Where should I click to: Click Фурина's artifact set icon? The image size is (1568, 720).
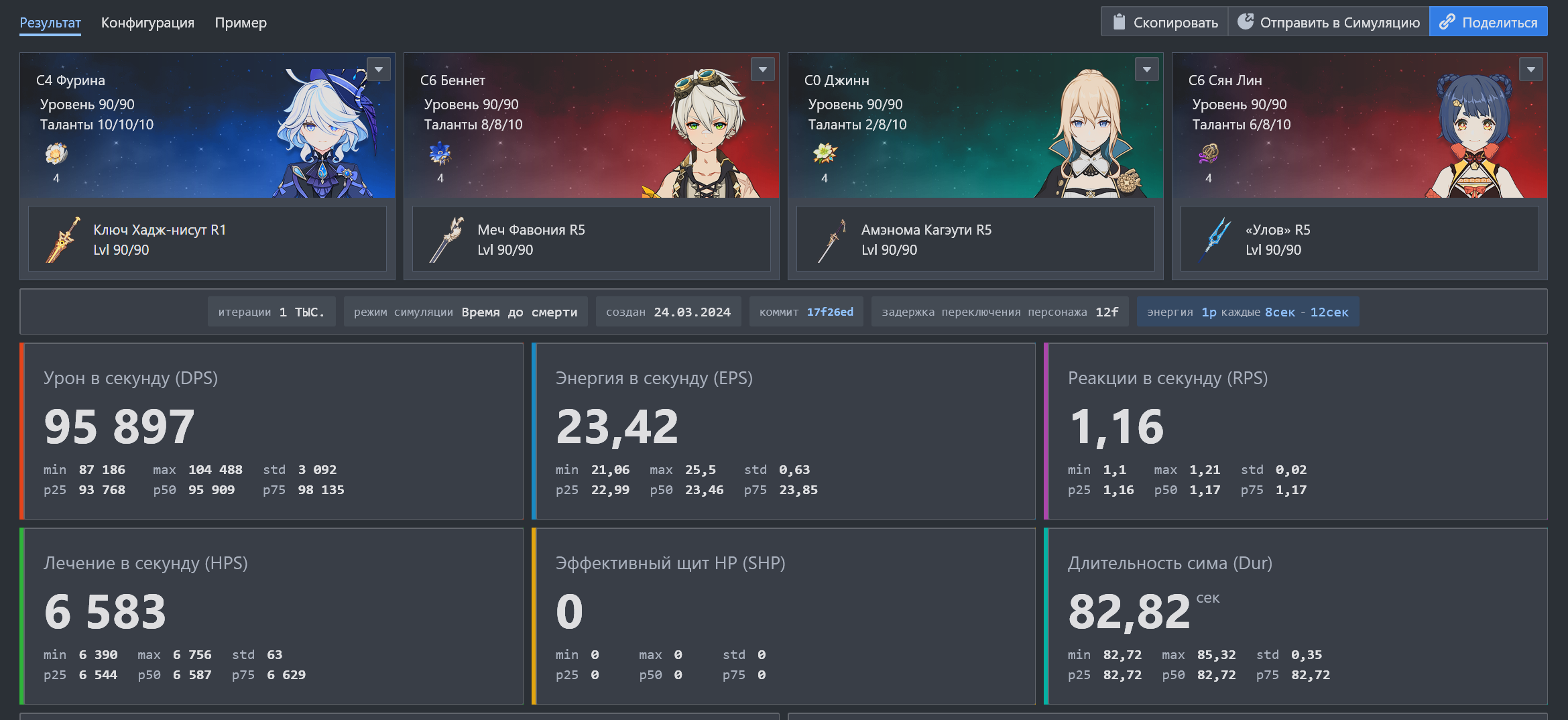56,154
